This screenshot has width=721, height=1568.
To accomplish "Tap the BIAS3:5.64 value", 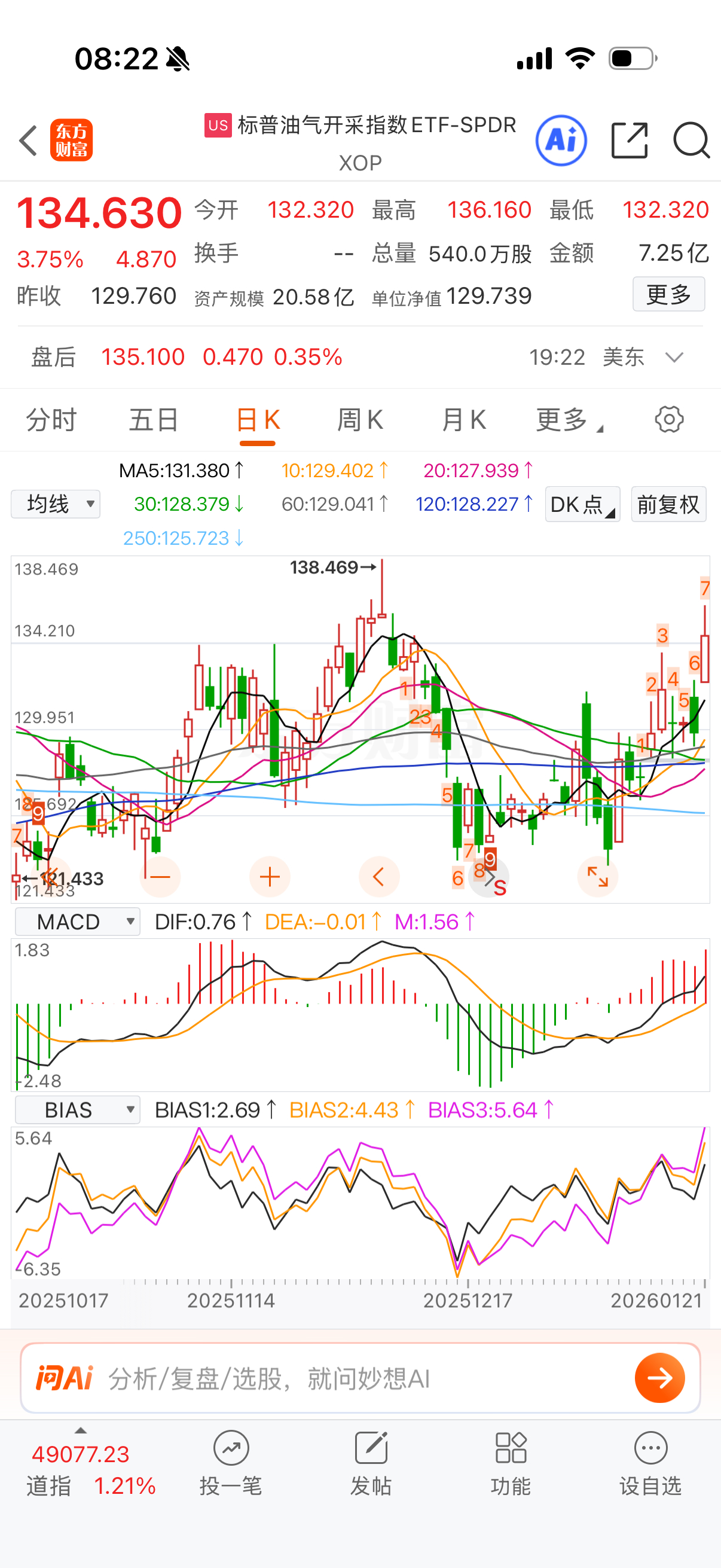I will (491, 1110).
